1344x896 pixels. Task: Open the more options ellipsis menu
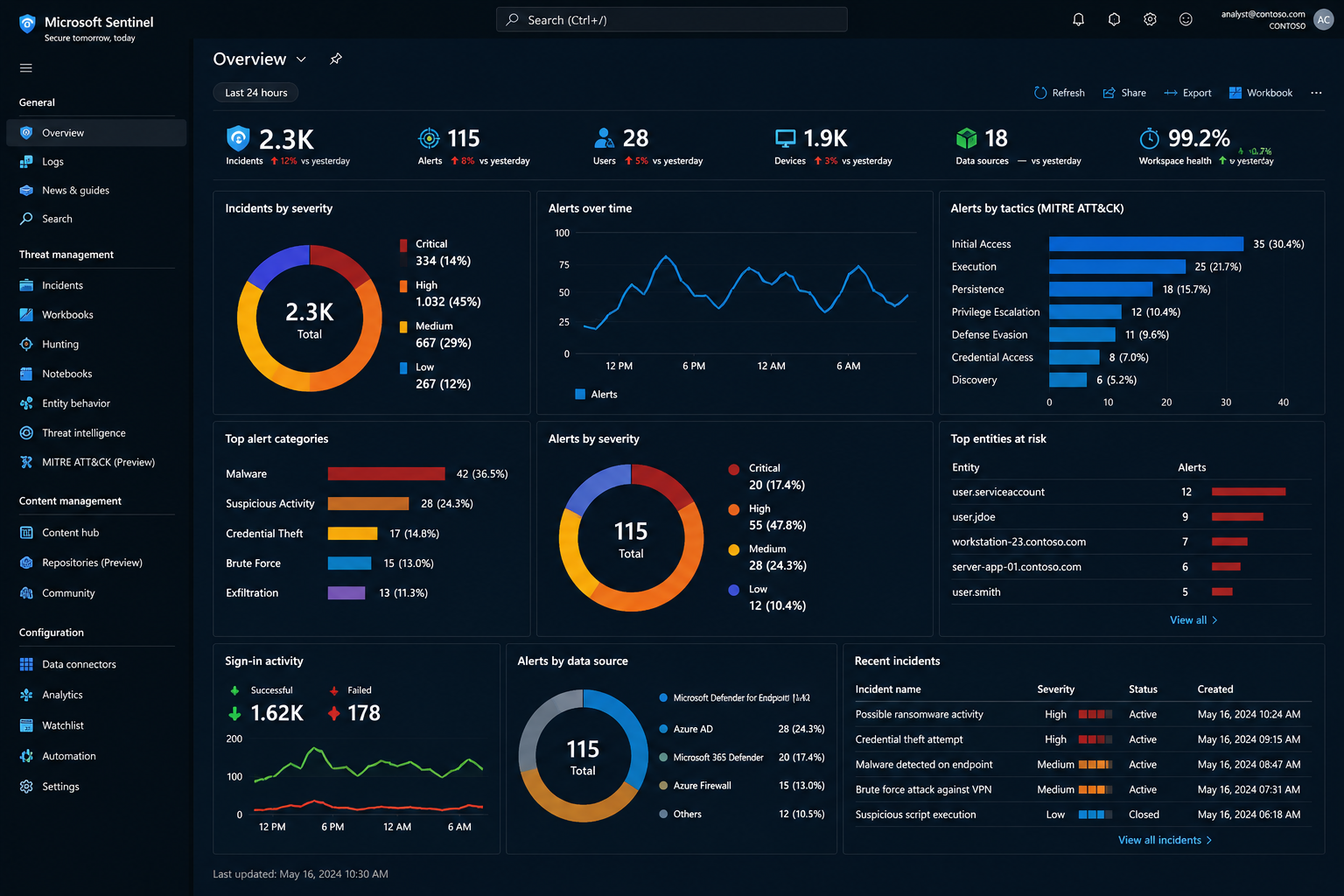(x=1316, y=93)
